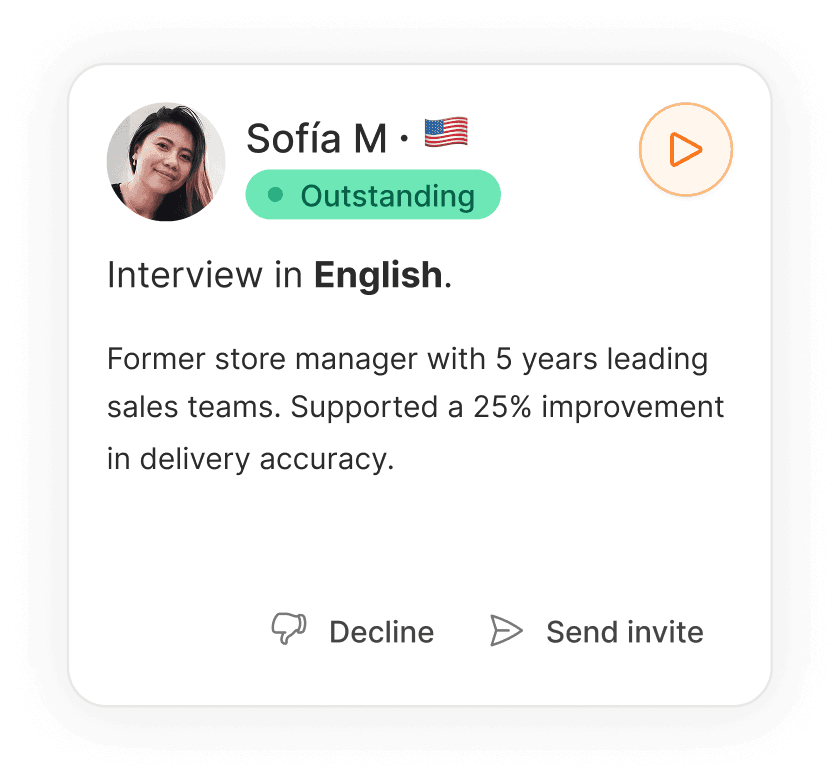Click the line starting with Former store manager
840x779 pixels.
pyautogui.click(x=408, y=360)
